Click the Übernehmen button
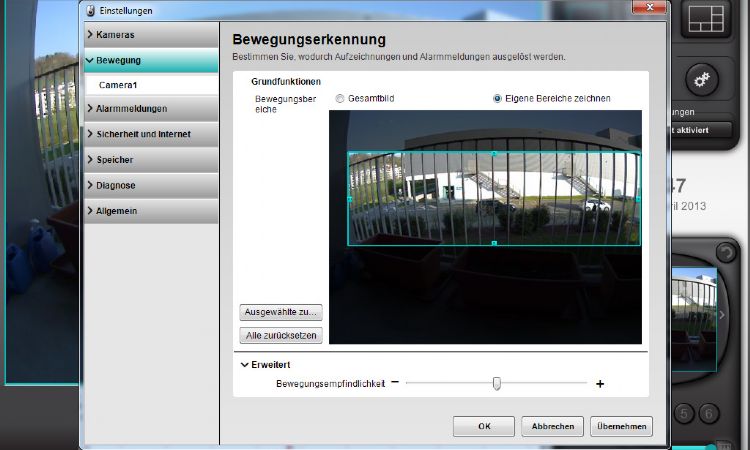750x450 pixels. [x=621, y=426]
